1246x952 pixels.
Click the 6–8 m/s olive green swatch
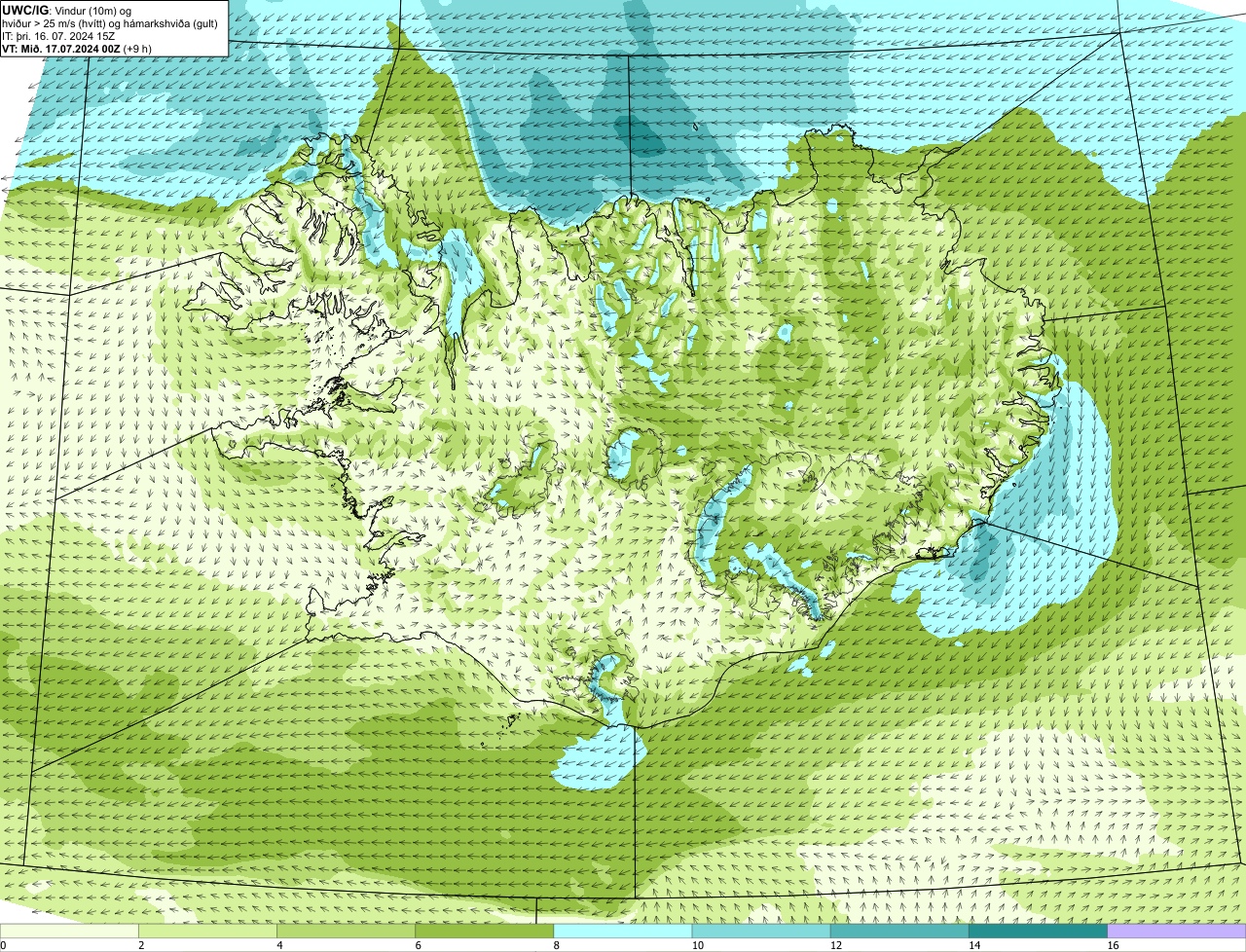(x=485, y=932)
